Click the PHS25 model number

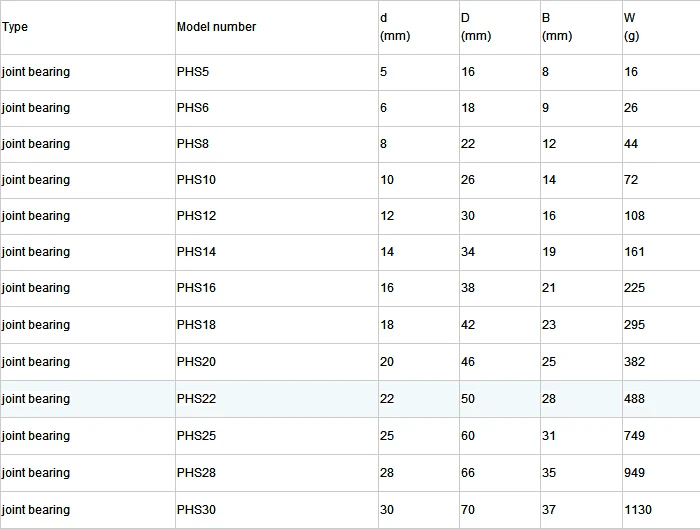[196, 436]
